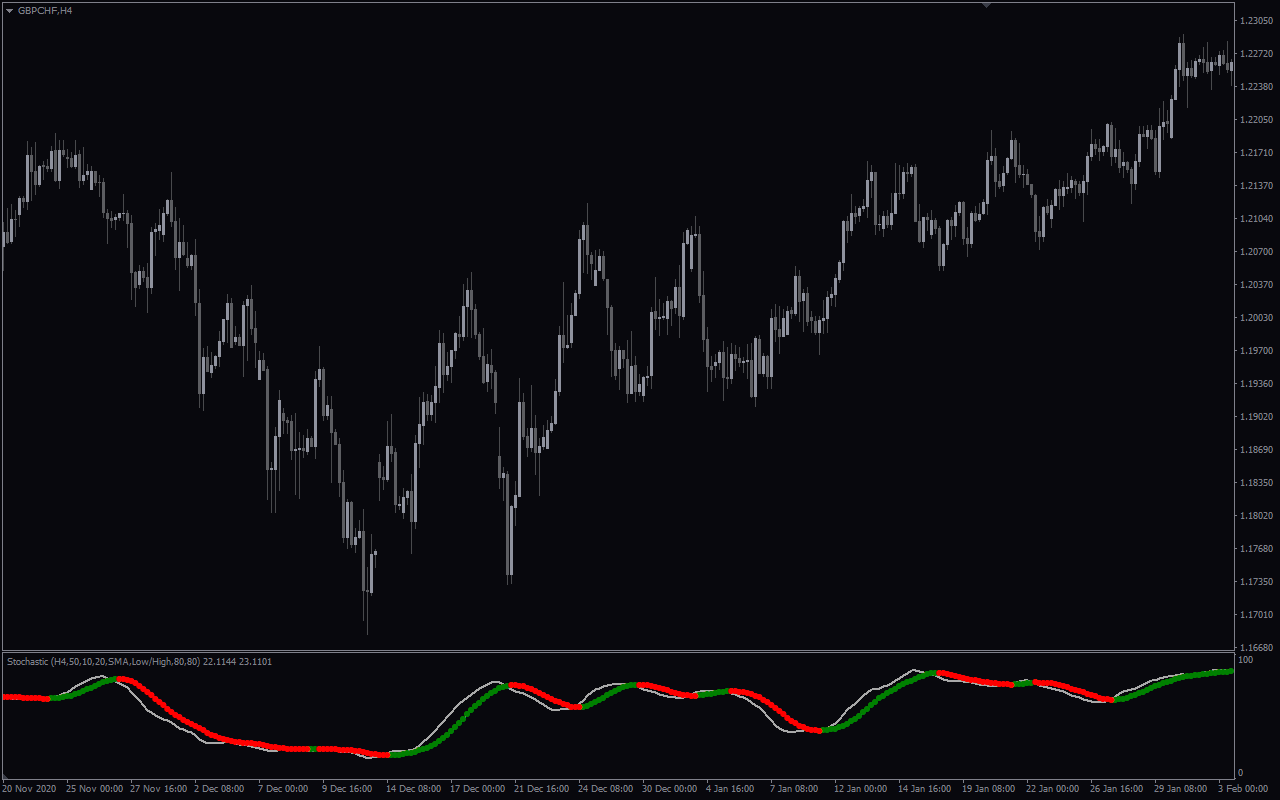Click the 9 Dec 16:00 time label
1280x800 pixels.
pyautogui.click(x=347, y=789)
